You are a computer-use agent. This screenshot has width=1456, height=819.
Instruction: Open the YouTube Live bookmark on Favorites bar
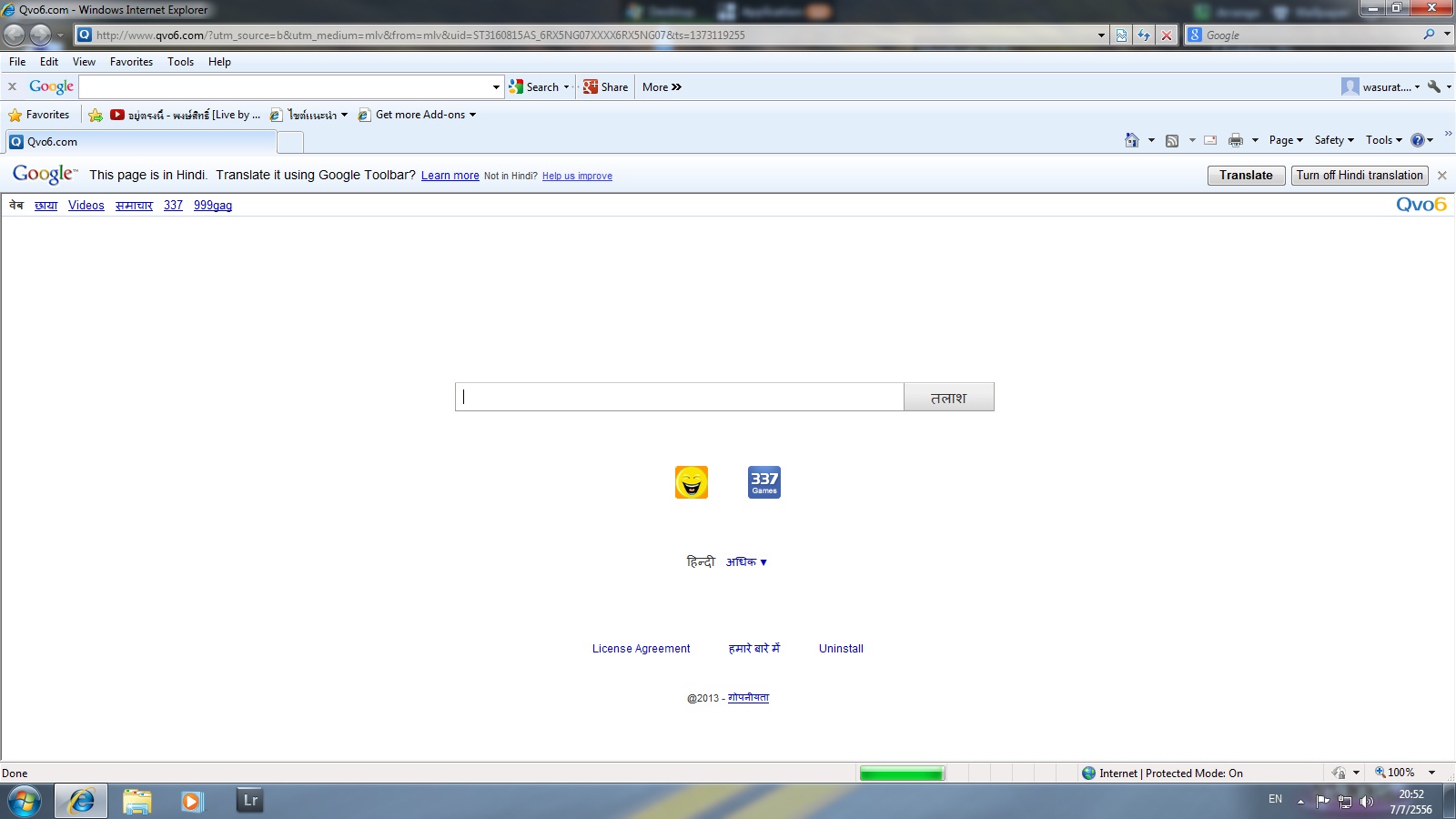tap(186, 115)
